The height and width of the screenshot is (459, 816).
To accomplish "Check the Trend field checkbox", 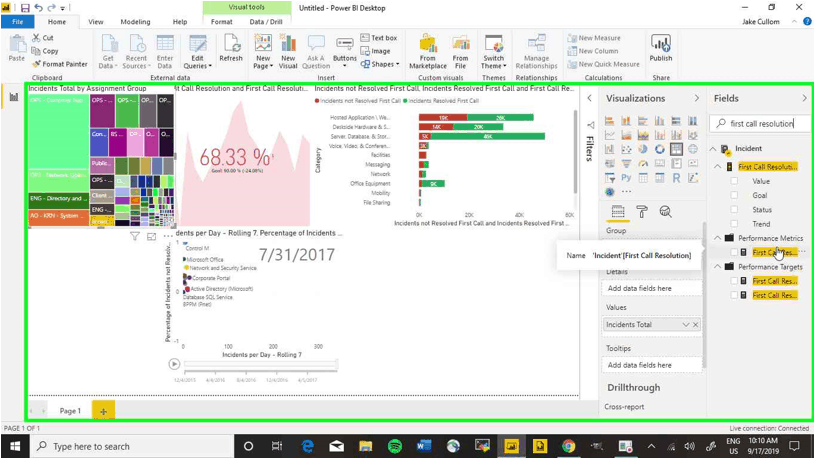I will 734,224.
